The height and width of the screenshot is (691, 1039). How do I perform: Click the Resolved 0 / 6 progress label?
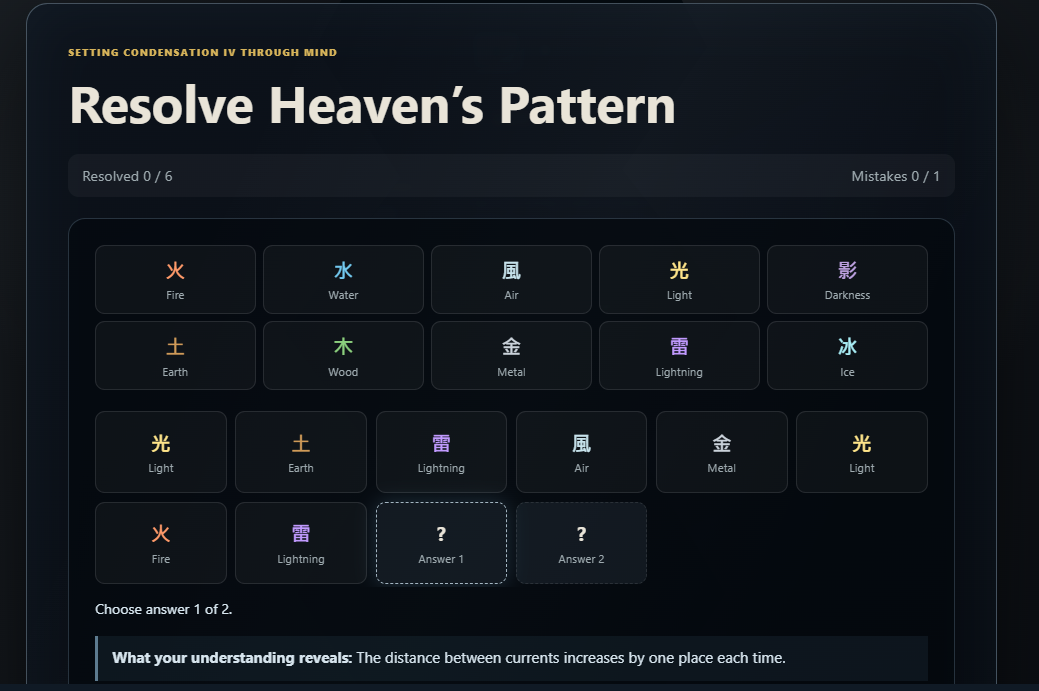tap(127, 176)
